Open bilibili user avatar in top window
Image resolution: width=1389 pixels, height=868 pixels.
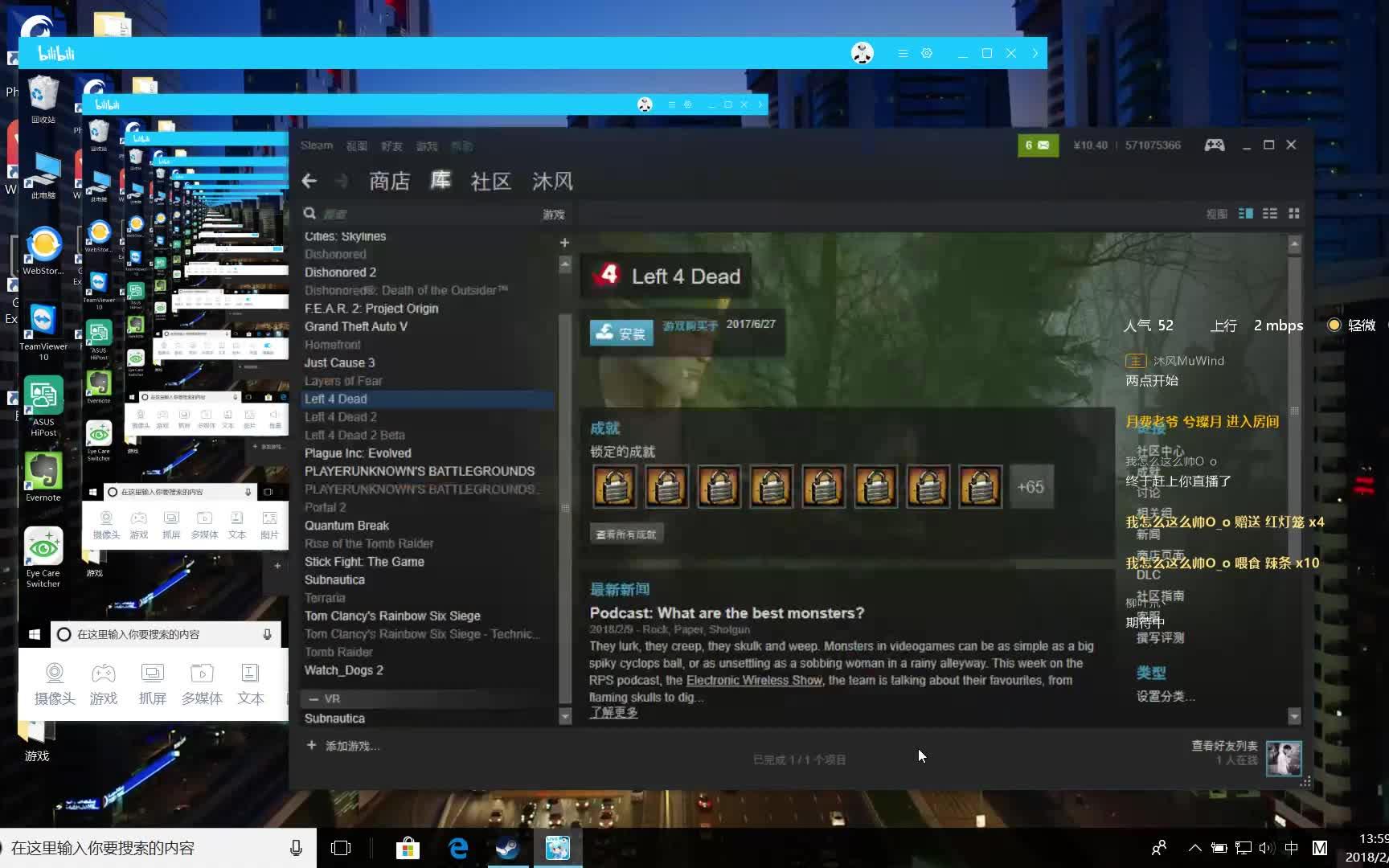tap(862, 54)
